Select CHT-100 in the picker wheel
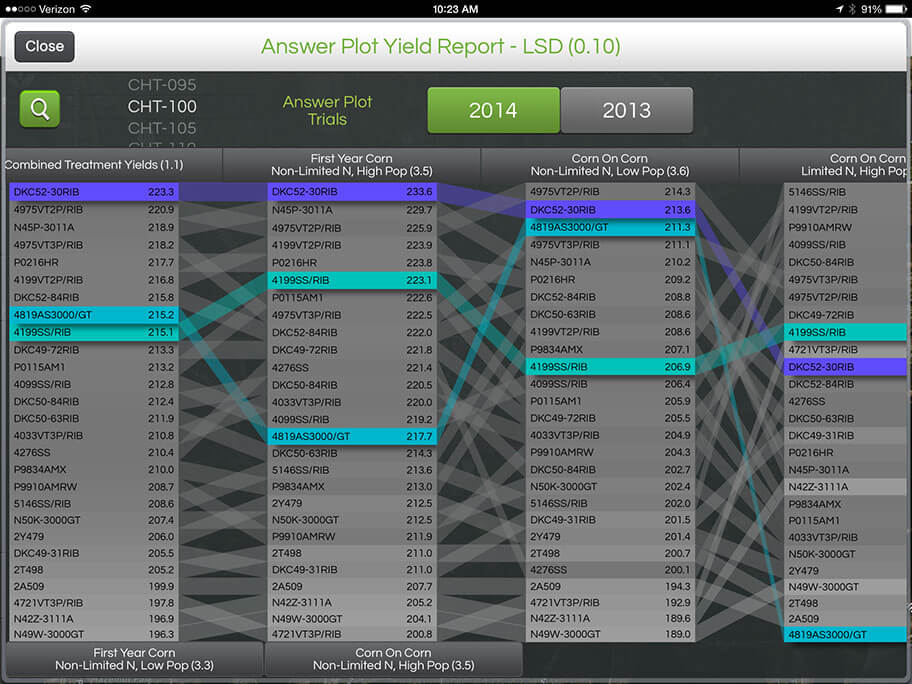This screenshot has height=684, width=912. point(162,107)
